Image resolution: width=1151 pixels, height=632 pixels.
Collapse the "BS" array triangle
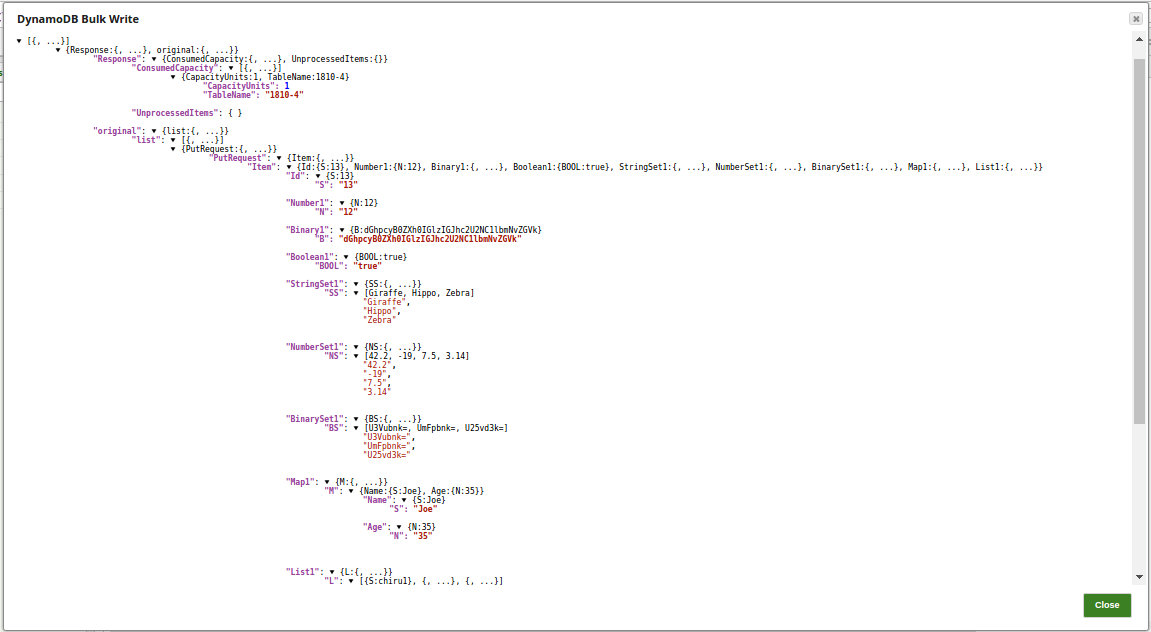click(356, 428)
